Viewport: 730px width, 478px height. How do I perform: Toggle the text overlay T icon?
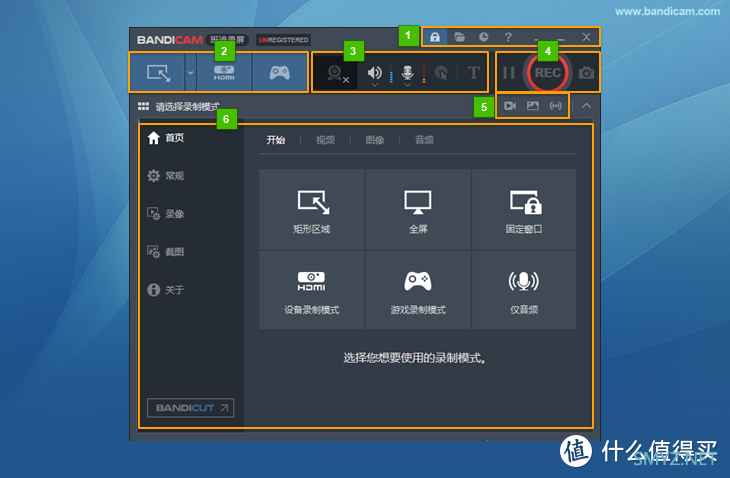[473, 73]
